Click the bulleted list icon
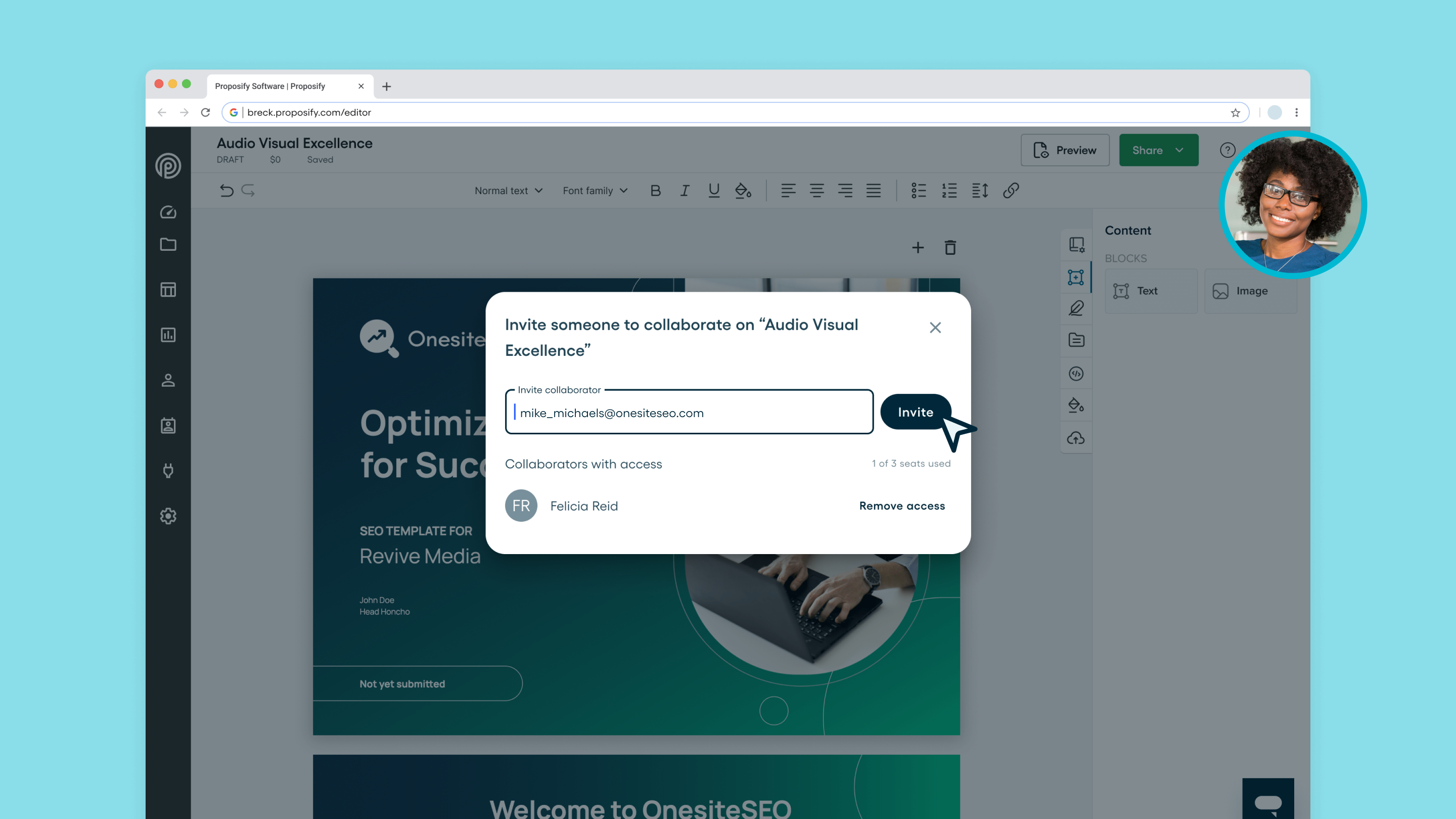The width and height of the screenshot is (1456, 819). pyautogui.click(x=919, y=191)
